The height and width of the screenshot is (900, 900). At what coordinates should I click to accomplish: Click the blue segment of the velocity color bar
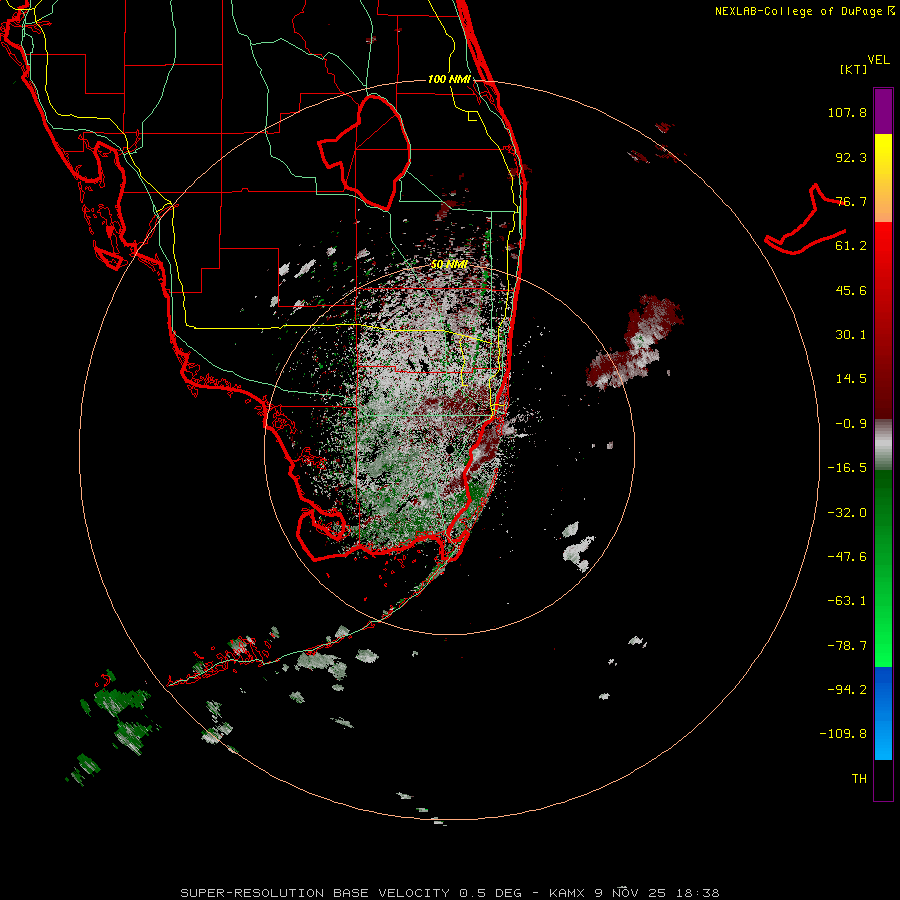tap(883, 713)
